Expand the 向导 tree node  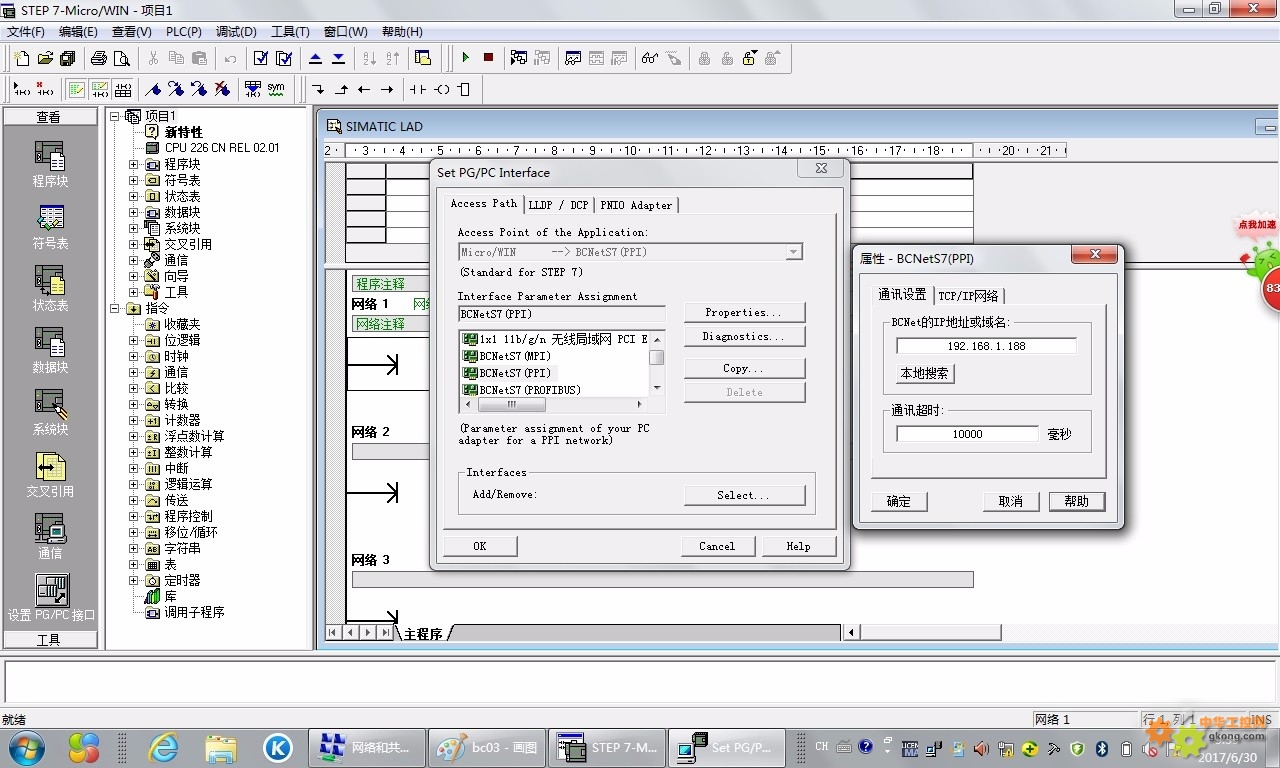coord(134,276)
